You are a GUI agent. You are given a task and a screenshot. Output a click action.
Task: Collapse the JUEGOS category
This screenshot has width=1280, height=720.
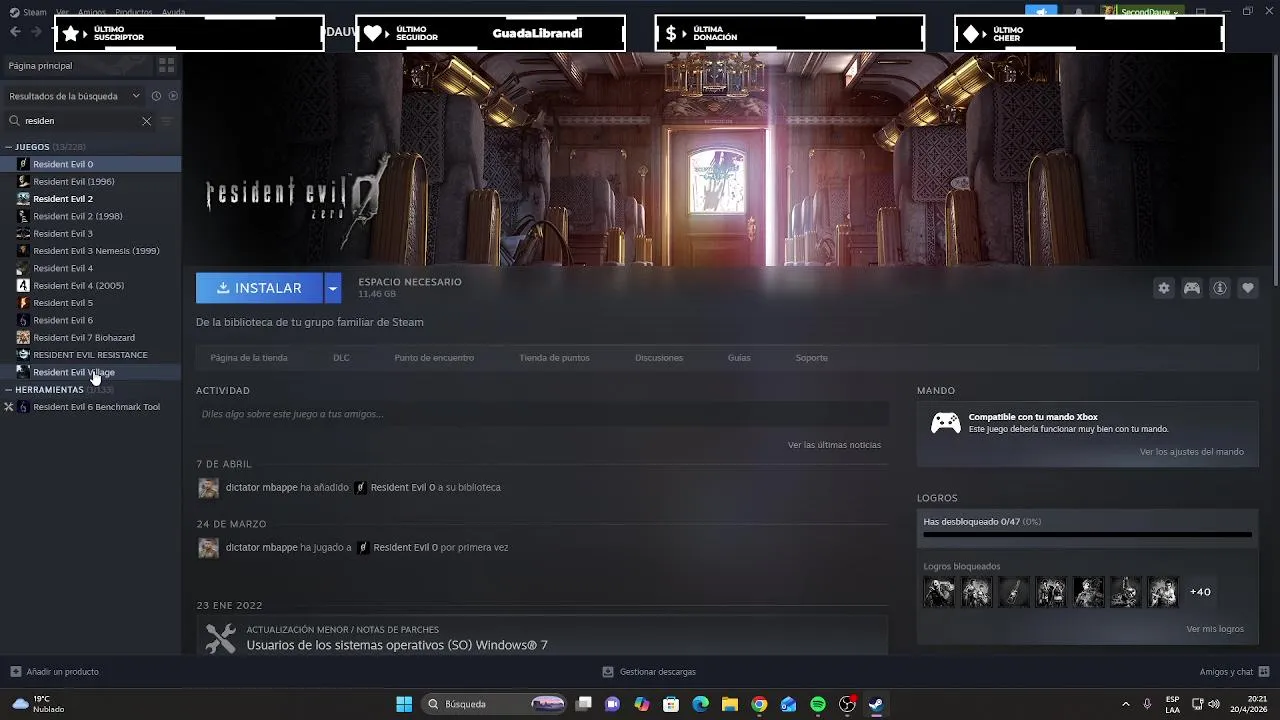pyautogui.click(x=9, y=147)
